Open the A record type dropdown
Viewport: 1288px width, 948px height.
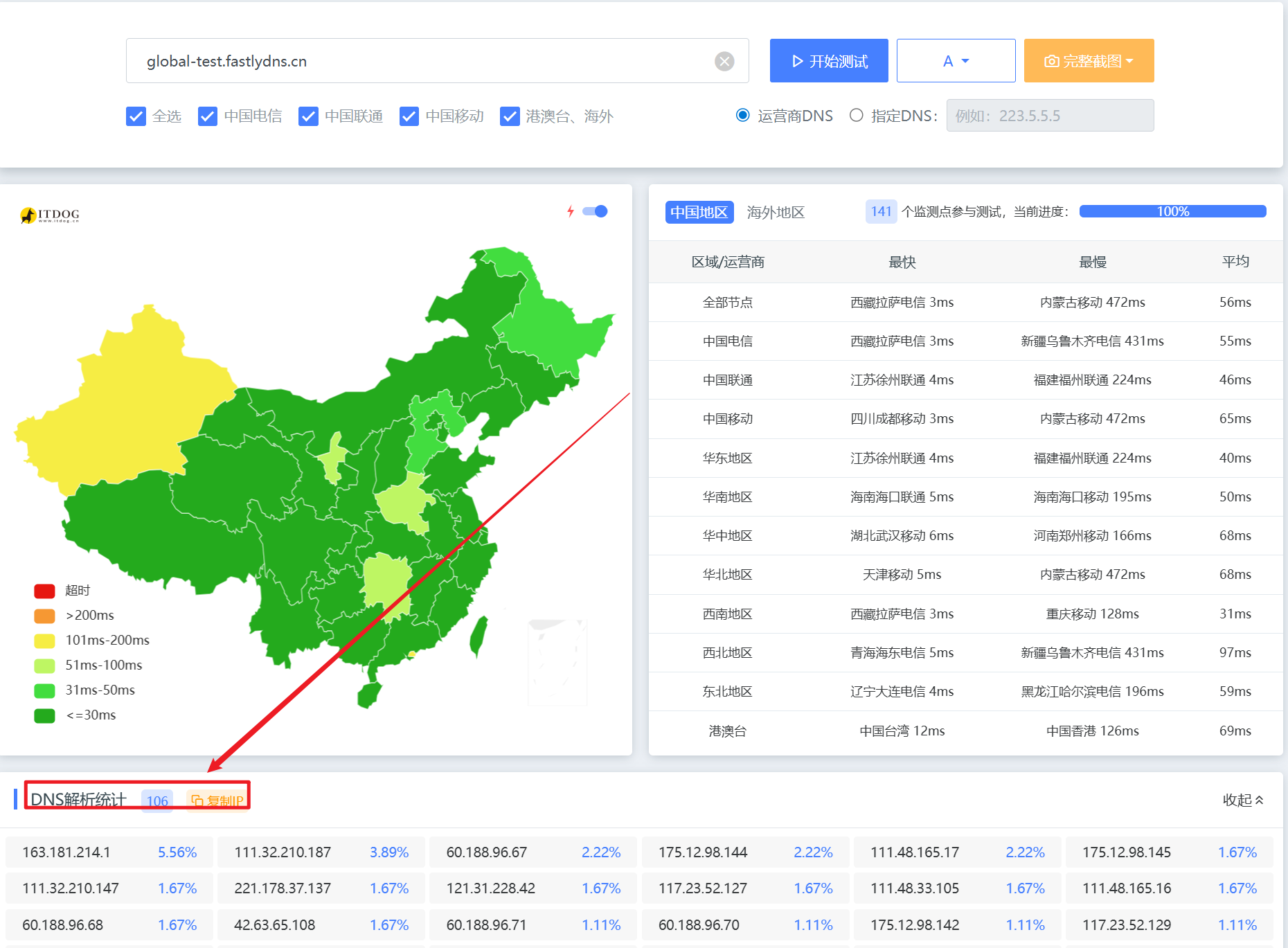[956, 61]
